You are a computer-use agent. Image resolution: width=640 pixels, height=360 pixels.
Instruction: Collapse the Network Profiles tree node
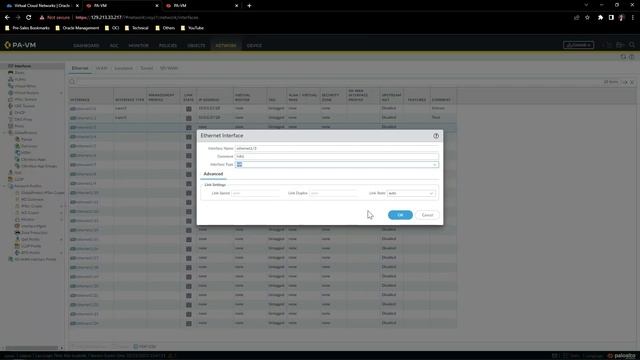click(5, 186)
